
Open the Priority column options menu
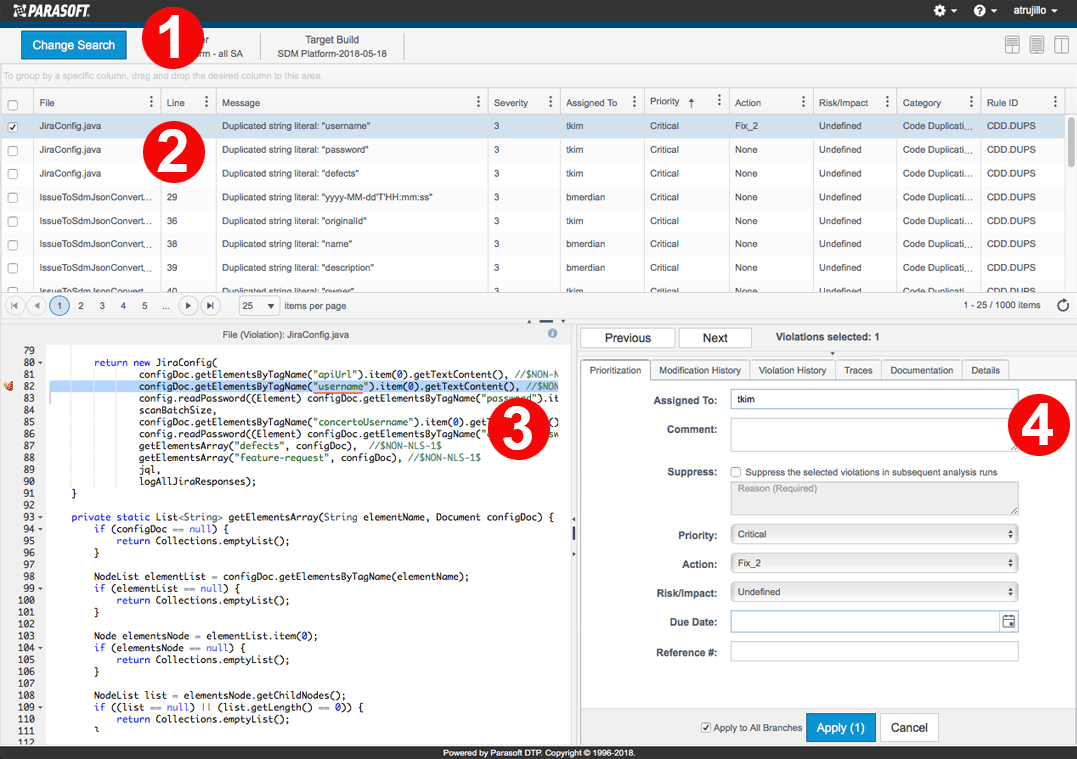pyautogui.click(x=719, y=101)
